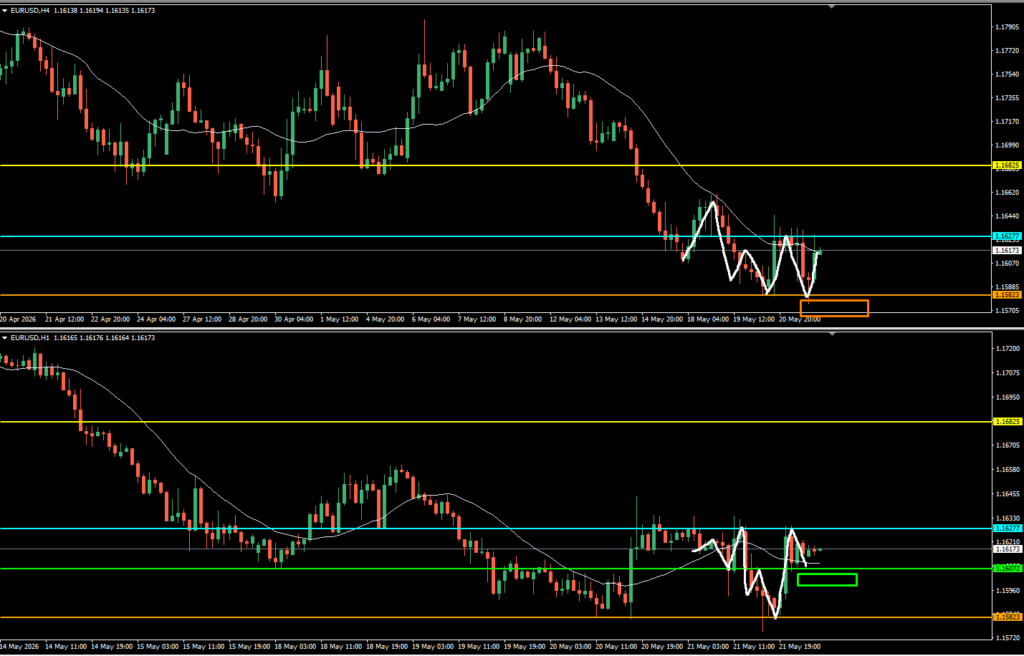The image size is (1024, 656).
Task: Click the 20 May 03:00 time label
Action: pos(570,646)
